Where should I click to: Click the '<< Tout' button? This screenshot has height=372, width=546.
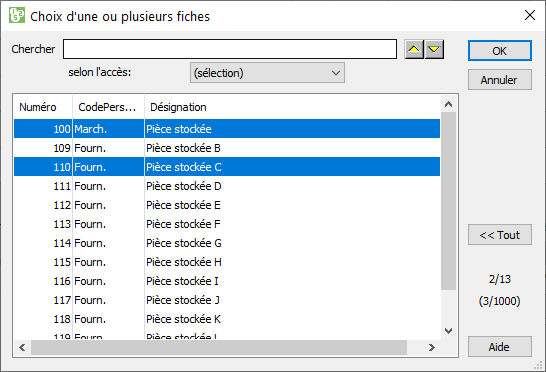500,235
